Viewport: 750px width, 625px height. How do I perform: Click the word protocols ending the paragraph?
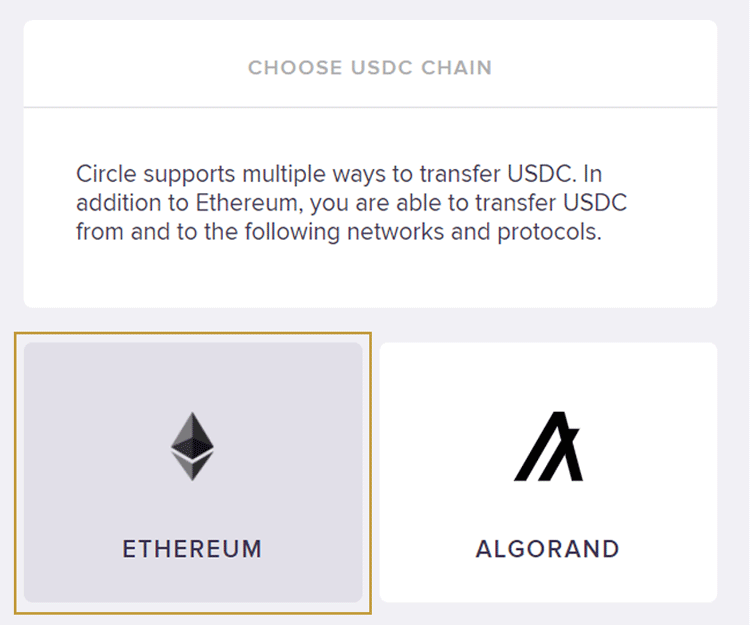pos(549,232)
